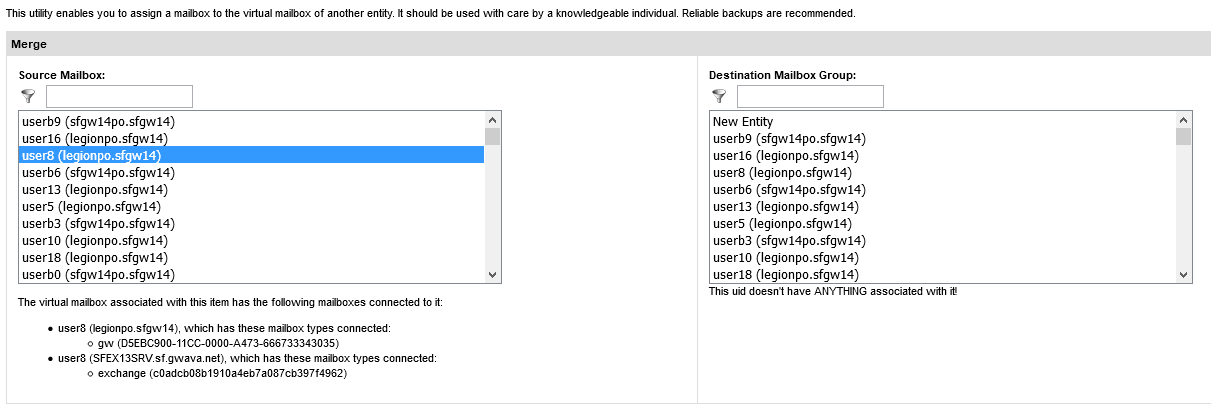This screenshot has width=1211, height=414.
Task: Choose userb9 in Destination Mailbox Group list
Action: coord(789,139)
